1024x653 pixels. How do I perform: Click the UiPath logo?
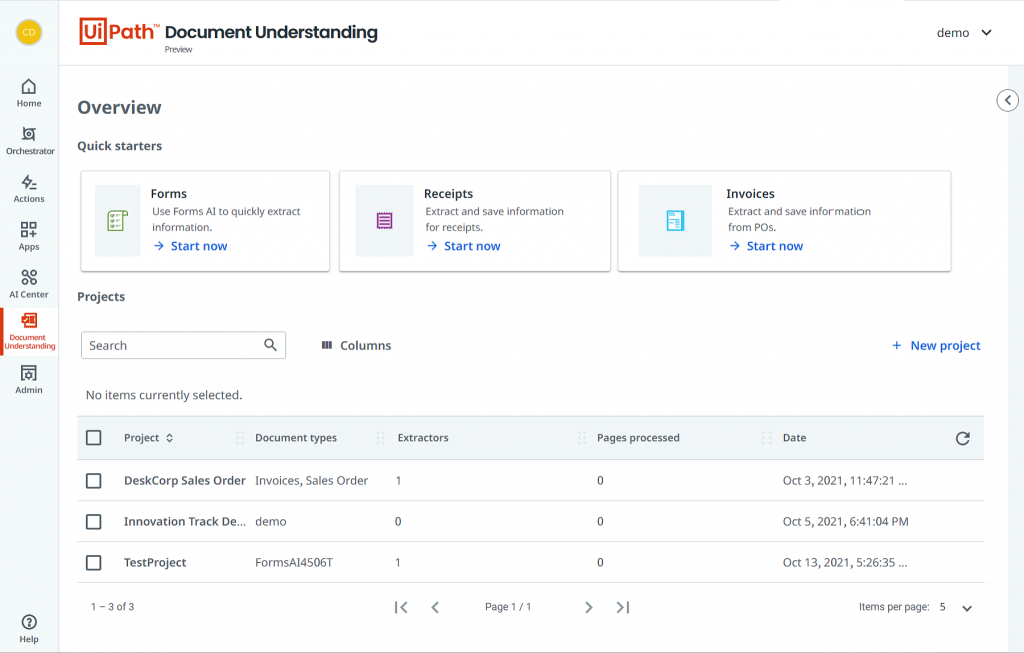click(119, 31)
